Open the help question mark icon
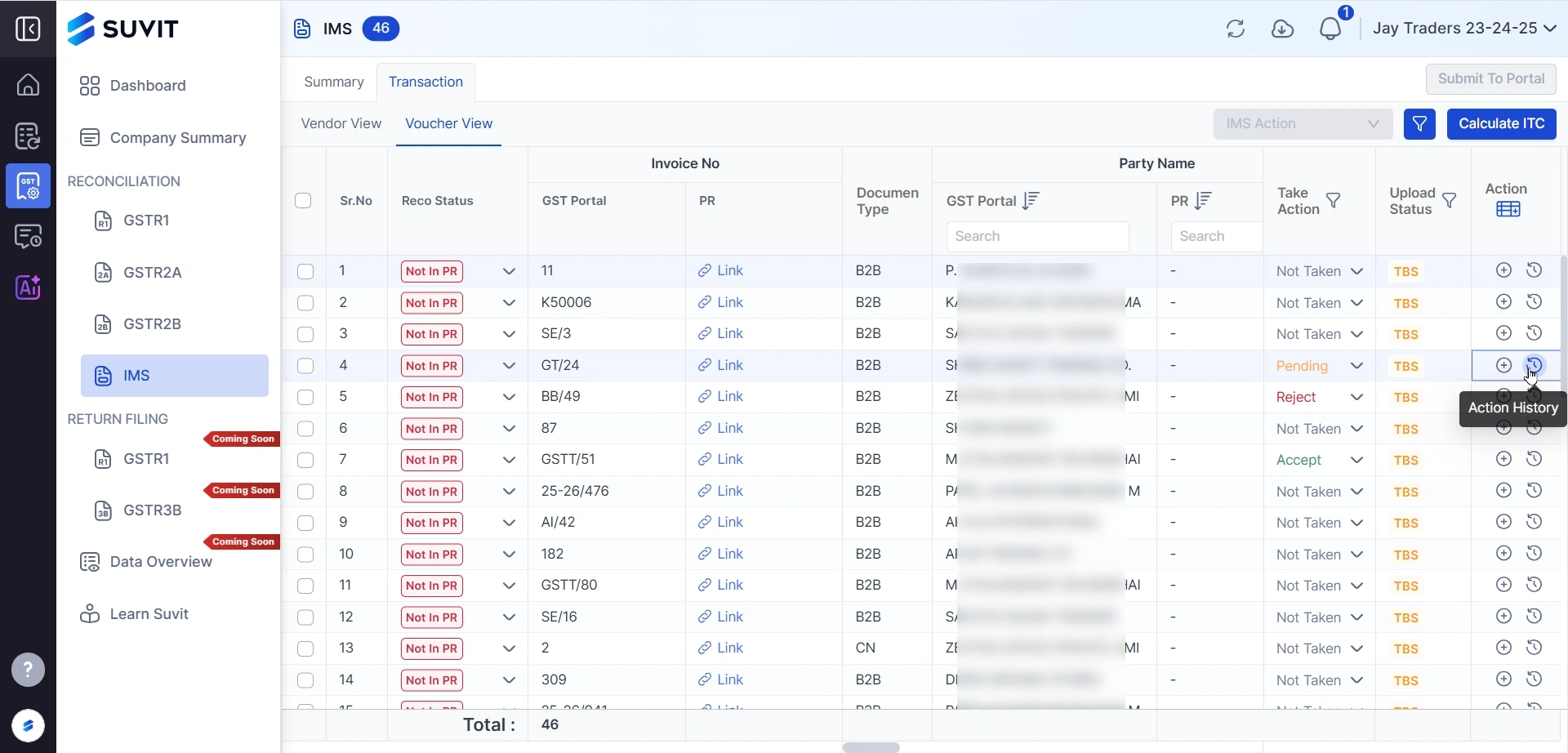Image resolution: width=1568 pixels, height=753 pixels. [28, 671]
